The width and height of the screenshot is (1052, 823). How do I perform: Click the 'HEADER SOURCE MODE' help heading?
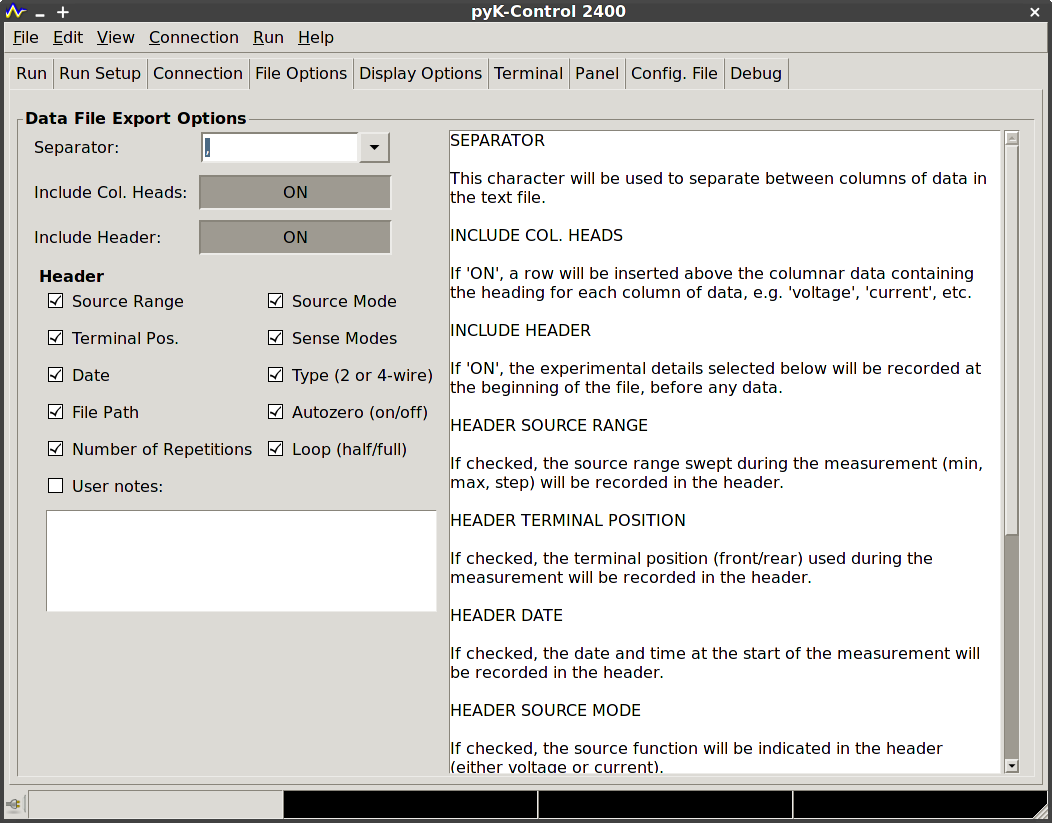click(x=545, y=710)
